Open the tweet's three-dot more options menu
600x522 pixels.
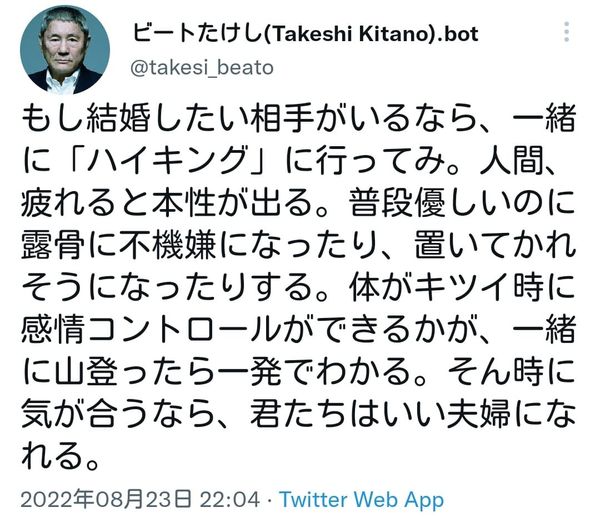[x=566, y=32]
